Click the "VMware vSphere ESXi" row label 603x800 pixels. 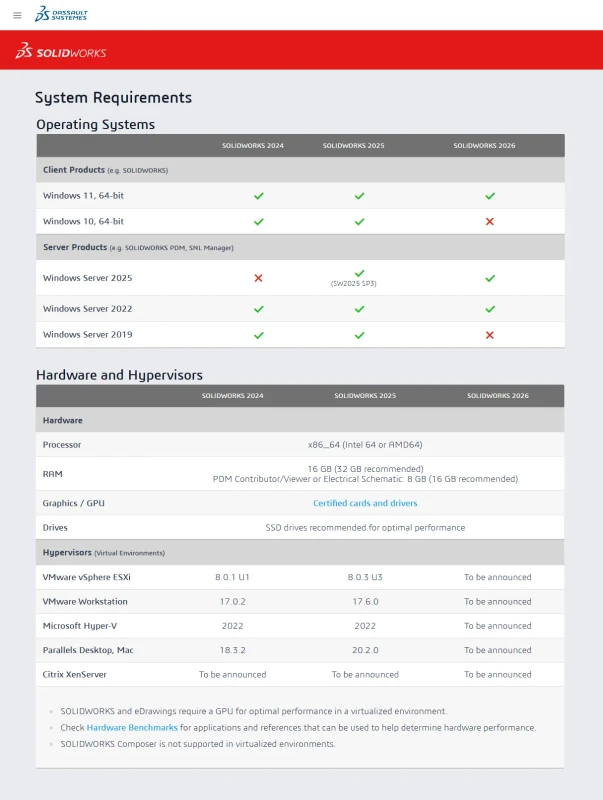coord(87,577)
